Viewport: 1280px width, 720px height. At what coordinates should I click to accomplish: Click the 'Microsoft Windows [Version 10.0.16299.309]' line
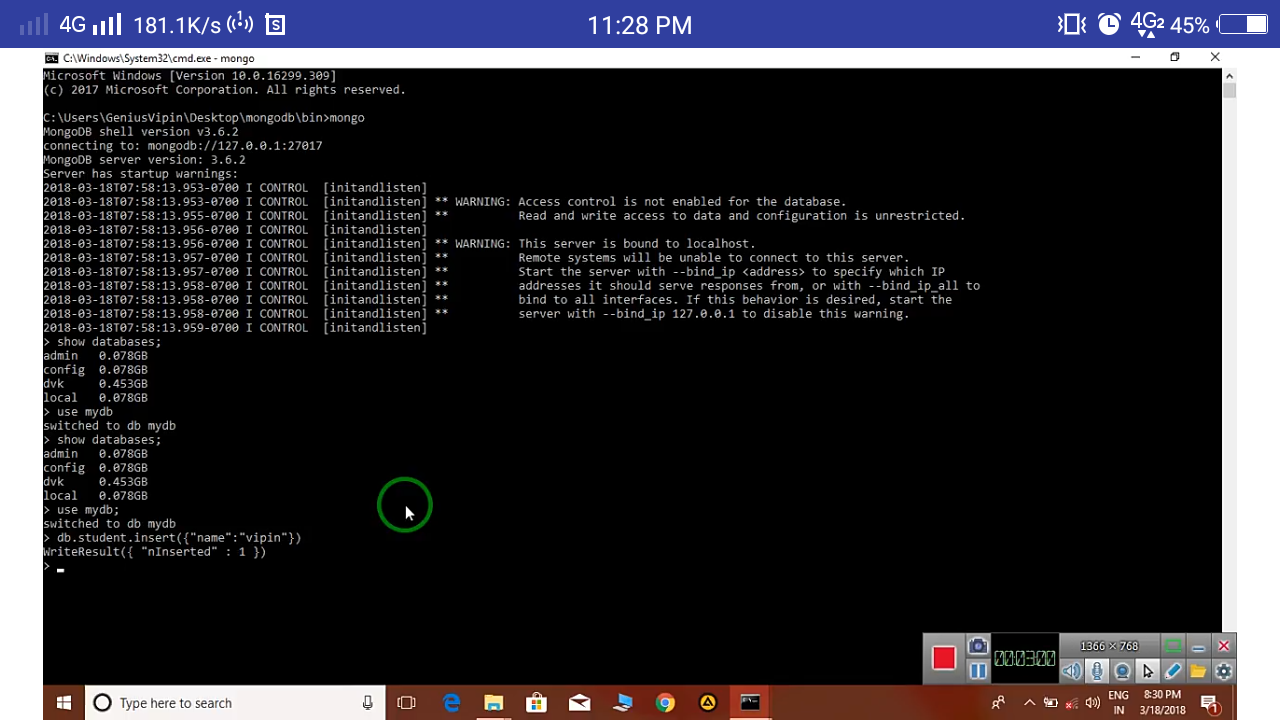click(x=190, y=76)
